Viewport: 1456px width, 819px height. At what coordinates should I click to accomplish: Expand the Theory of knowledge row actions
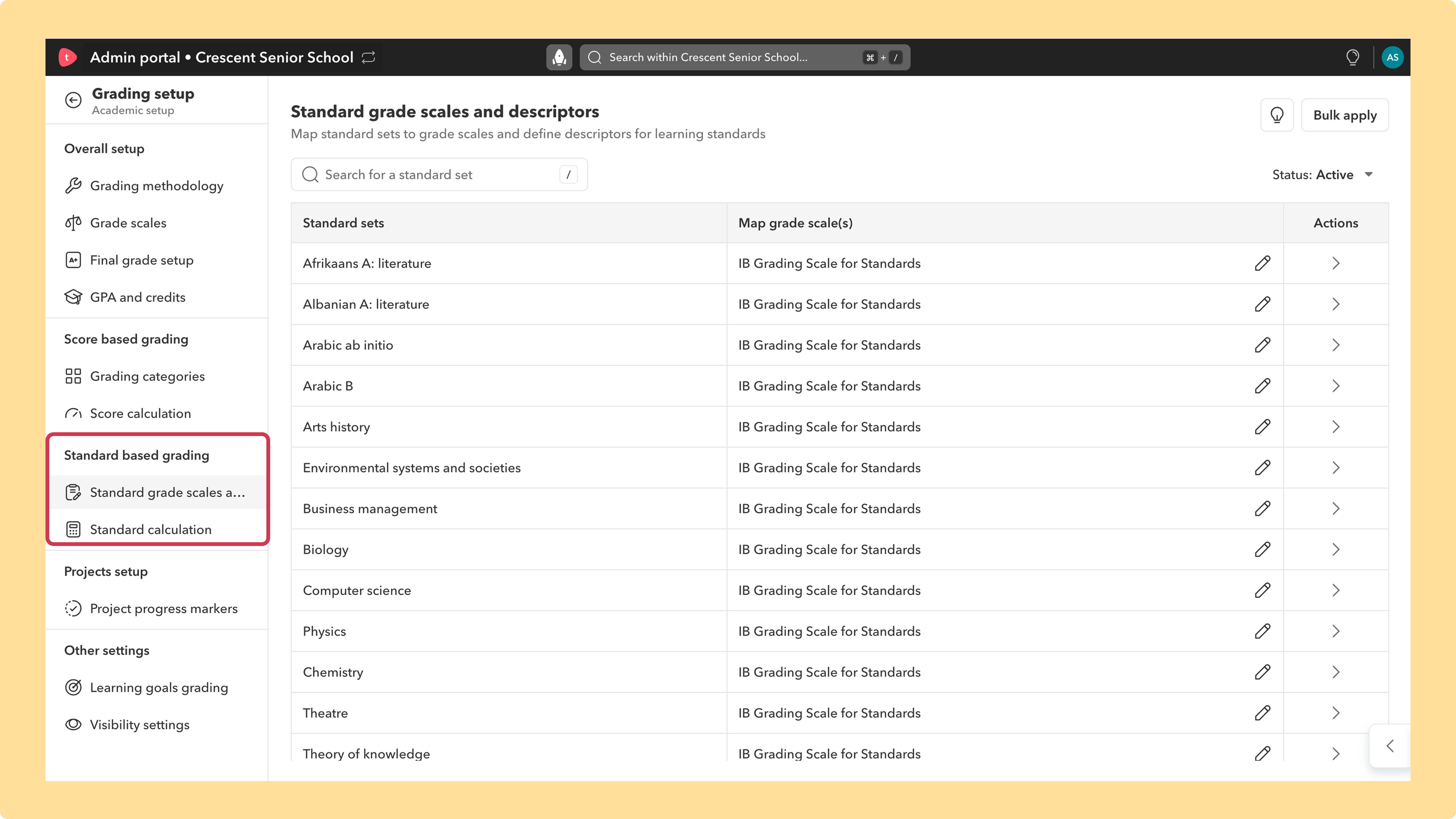(x=1336, y=753)
